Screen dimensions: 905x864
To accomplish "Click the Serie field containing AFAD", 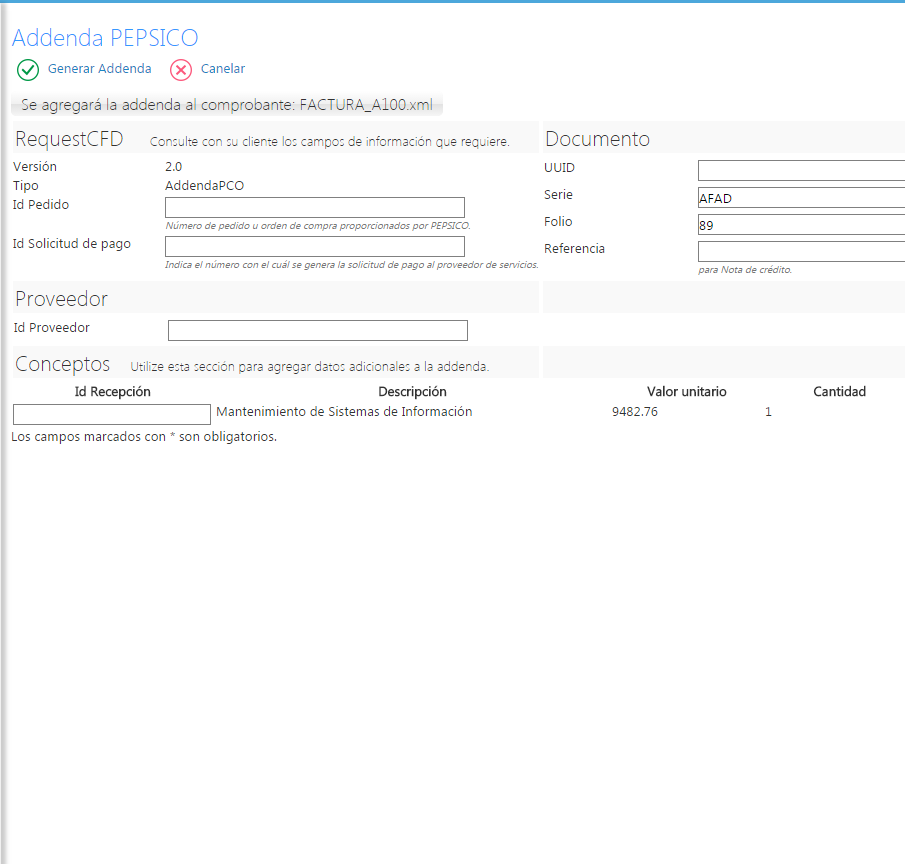I will 801,197.
